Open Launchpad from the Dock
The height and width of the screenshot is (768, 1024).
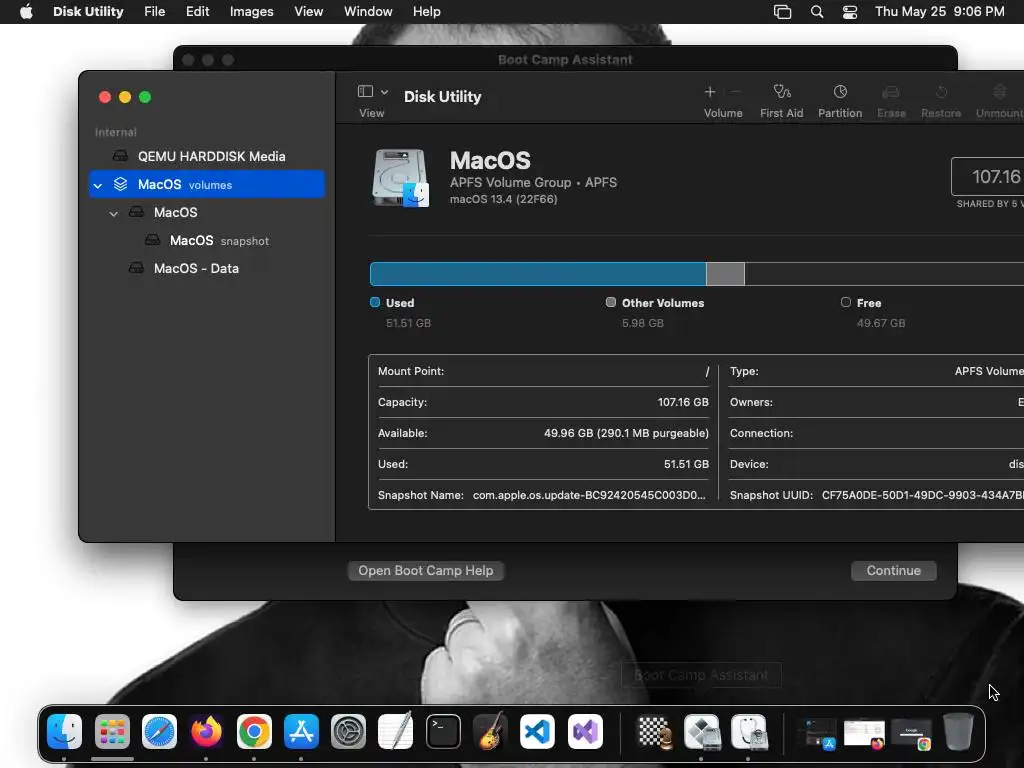point(112,731)
